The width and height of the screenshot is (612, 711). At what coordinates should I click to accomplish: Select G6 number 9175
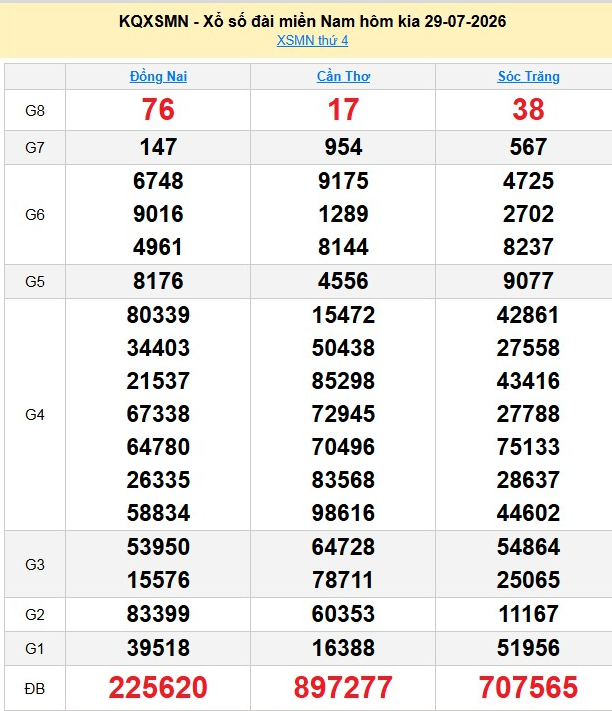(343, 181)
